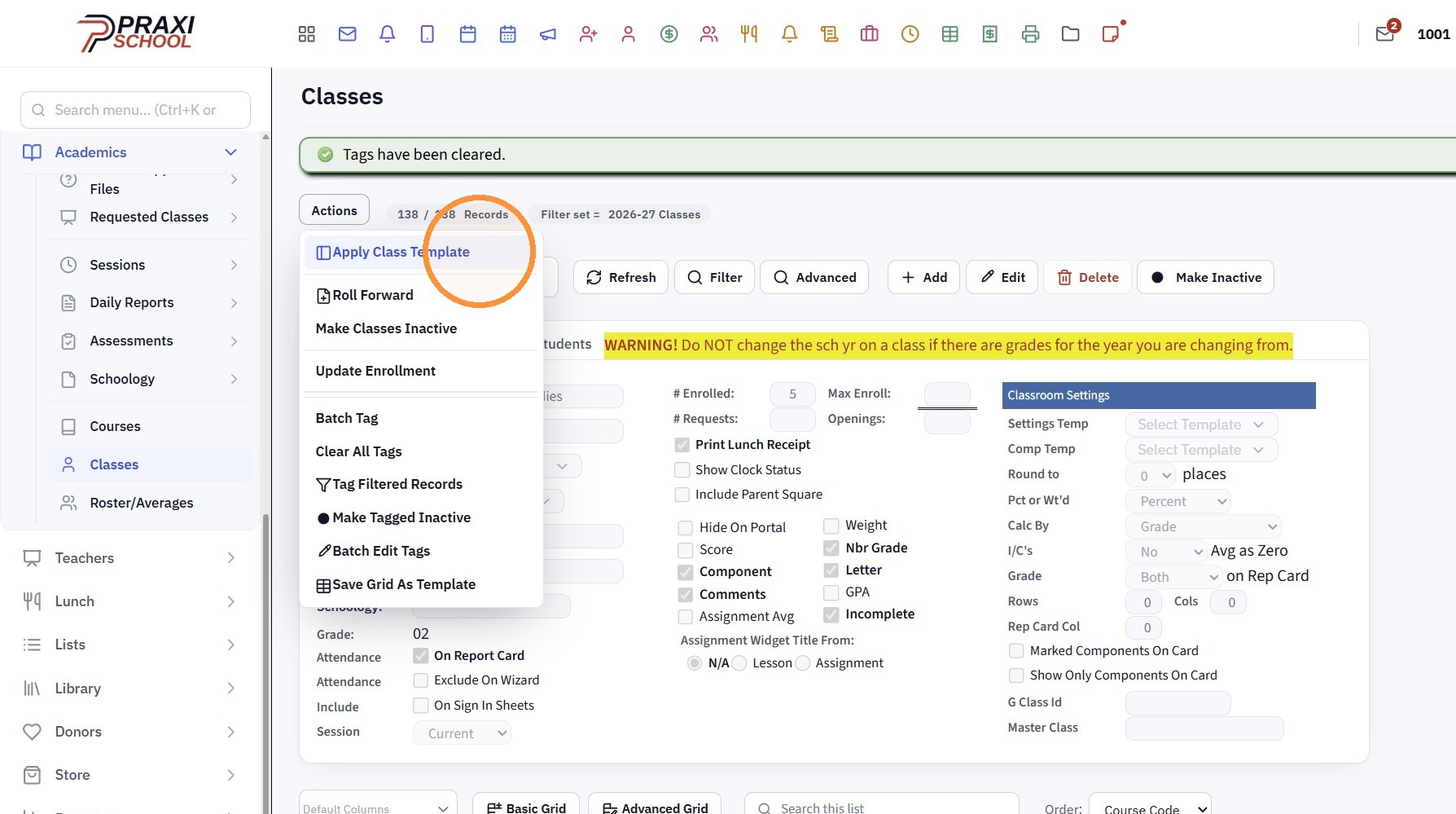Expand the Library sidebar section
The image size is (1456, 814).
pyautogui.click(x=130, y=689)
